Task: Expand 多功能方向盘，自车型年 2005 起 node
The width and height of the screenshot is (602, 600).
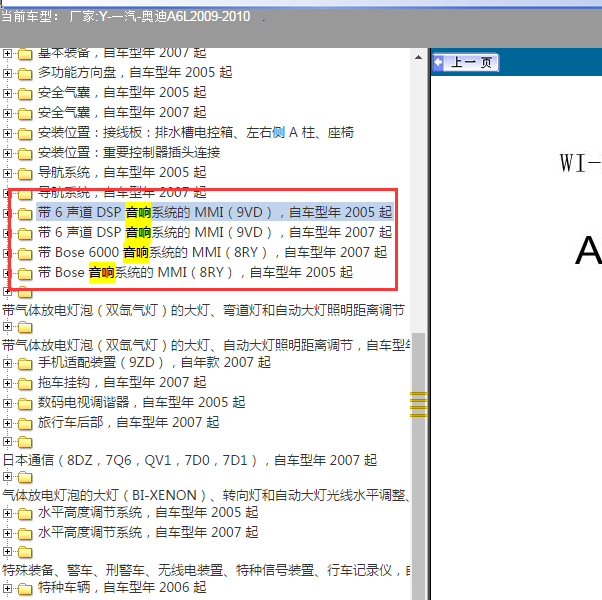Action: pos(7,73)
